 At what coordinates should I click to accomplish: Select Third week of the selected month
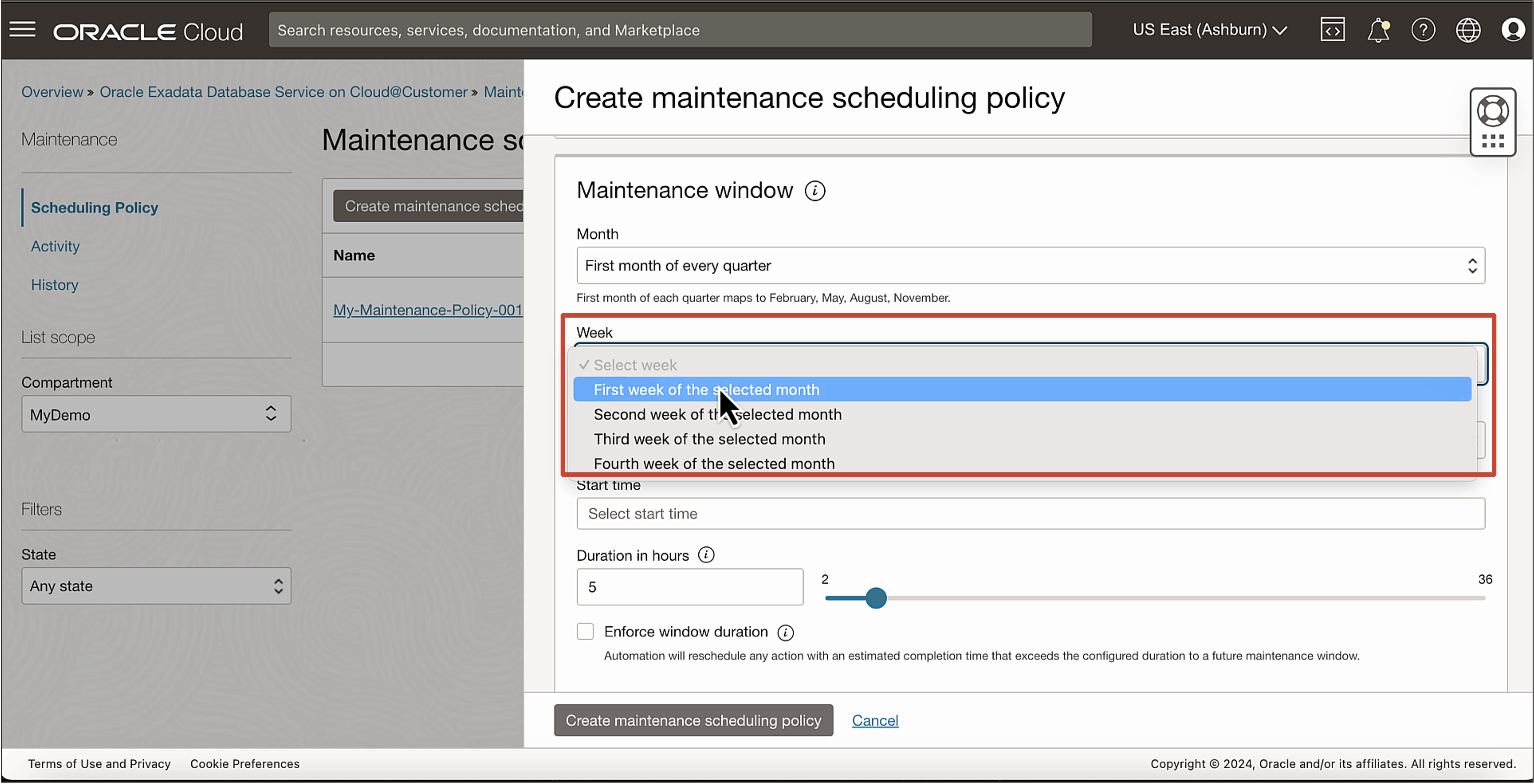pyautogui.click(x=709, y=439)
